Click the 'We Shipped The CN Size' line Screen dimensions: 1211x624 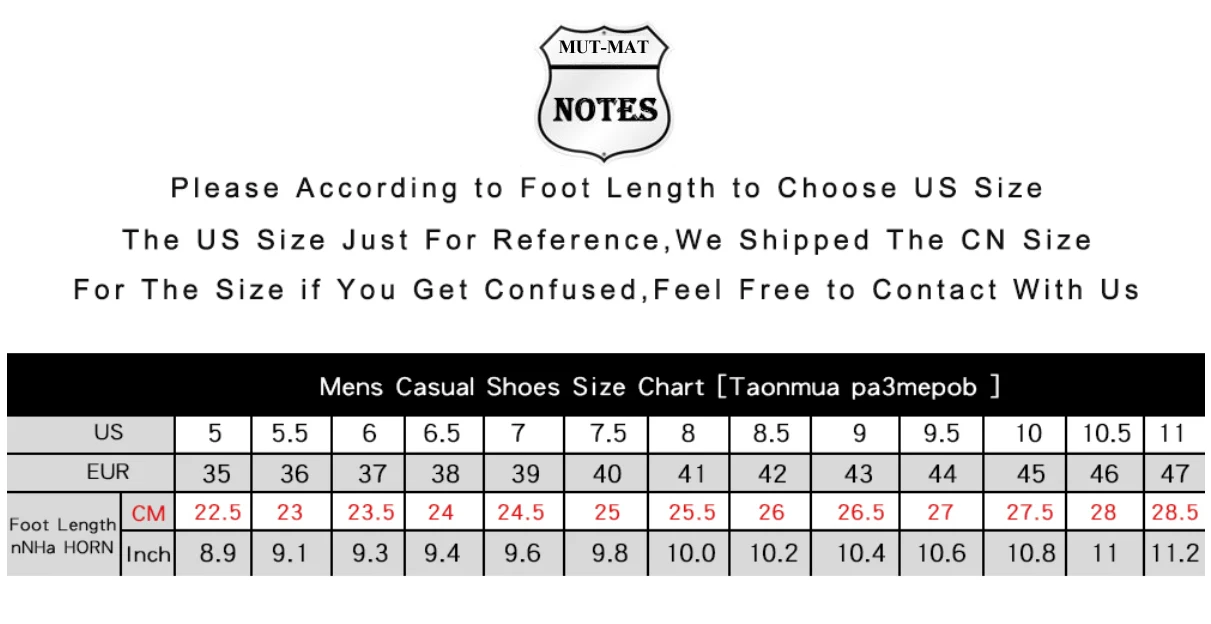[607, 240]
